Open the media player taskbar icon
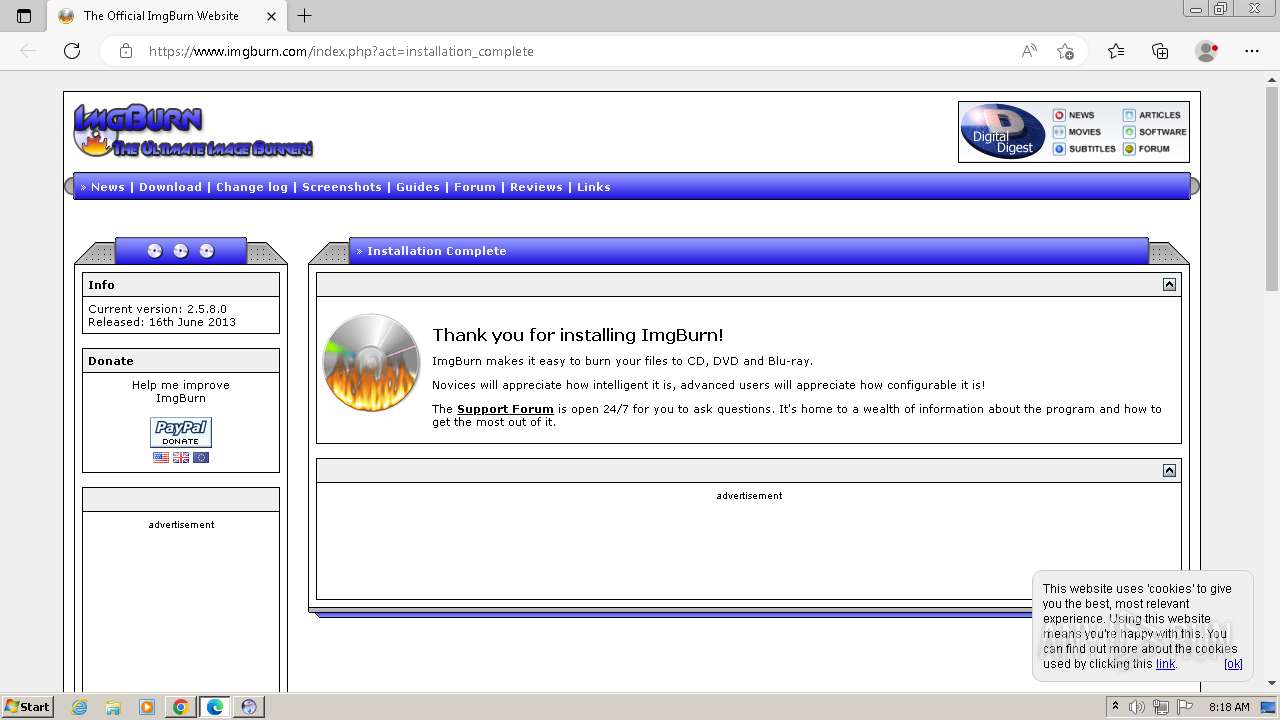The image size is (1280, 720). [x=147, y=707]
